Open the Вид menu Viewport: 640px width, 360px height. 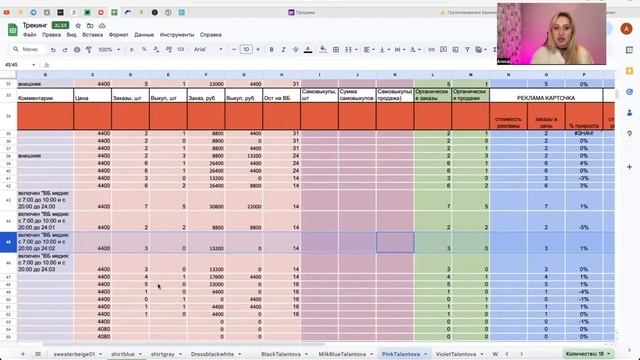coord(71,35)
